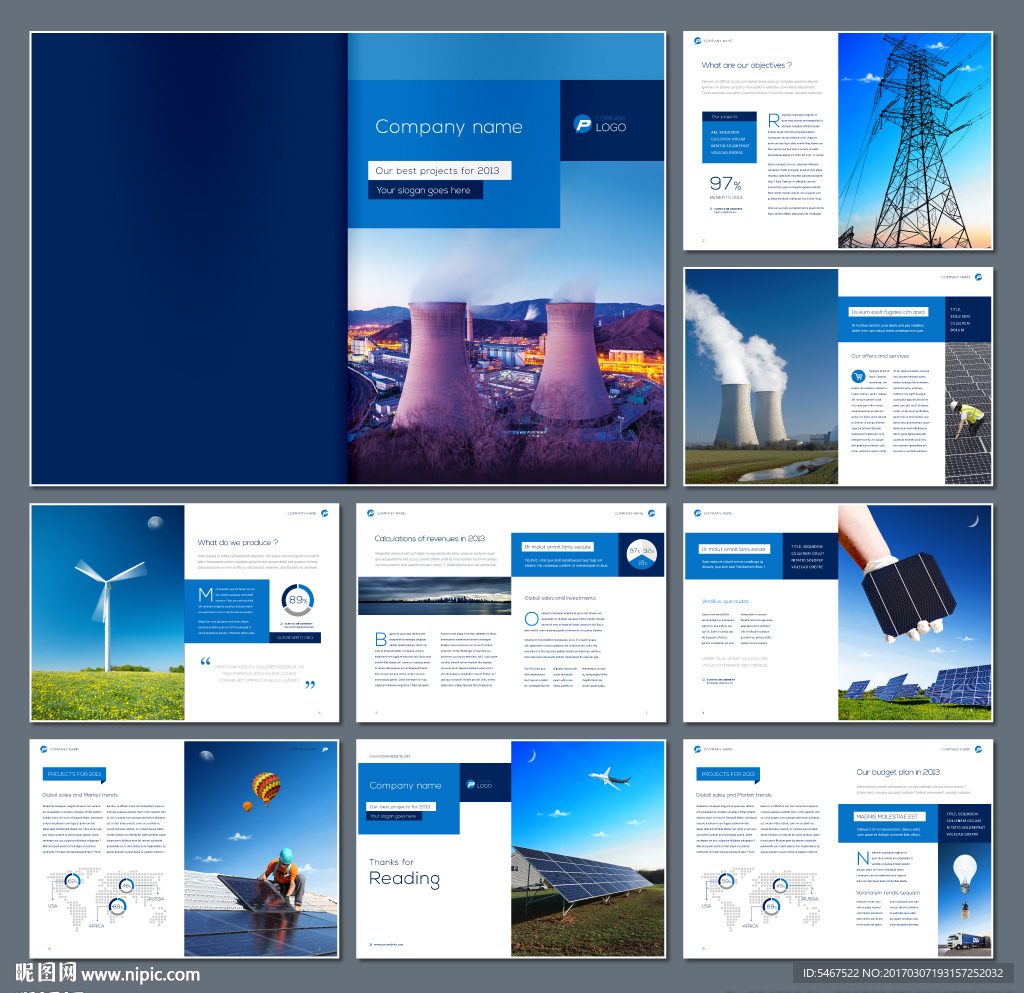Click the "What do we produce ?" heading
The height and width of the screenshot is (993, 1024).
(238, 543)
